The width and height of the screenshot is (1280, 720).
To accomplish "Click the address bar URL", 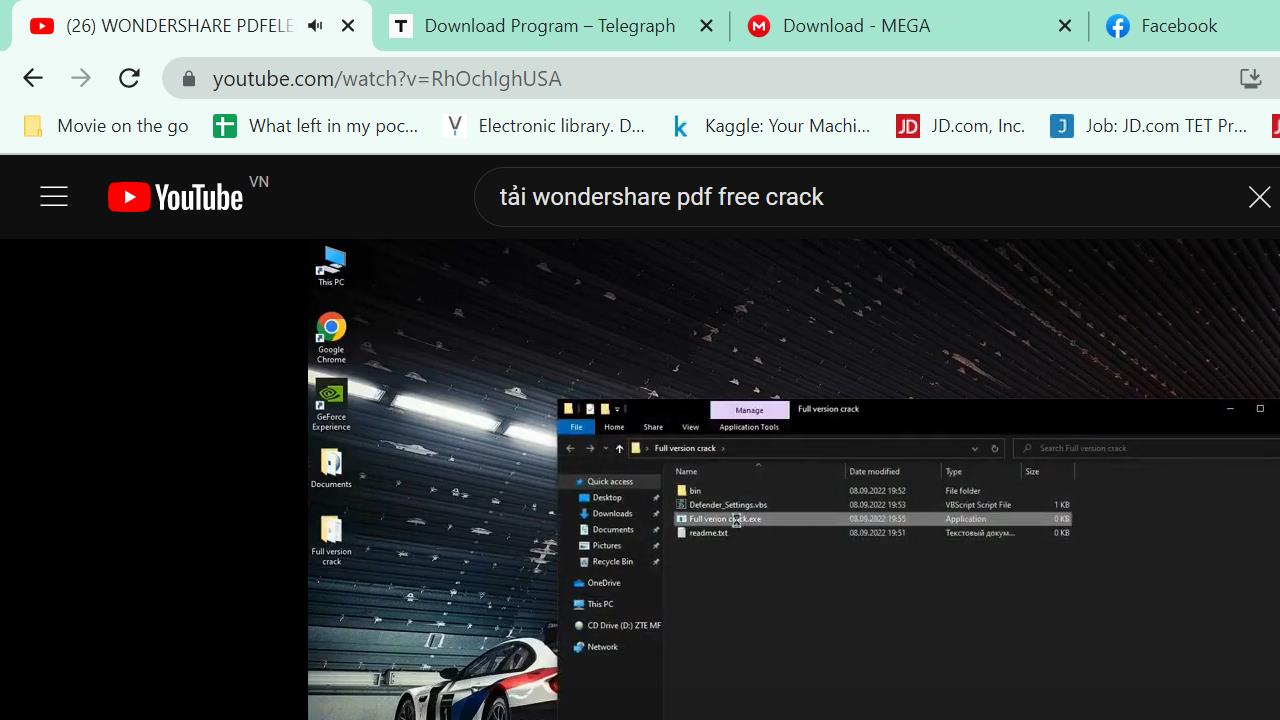I will point(387,78).
